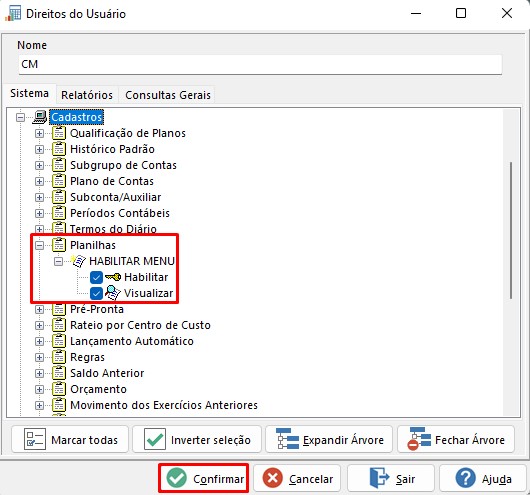Image resolution: width=530 pixels, height=495 pixels.
Task: Select the Cadastros tree label
Action: [76, 117]
